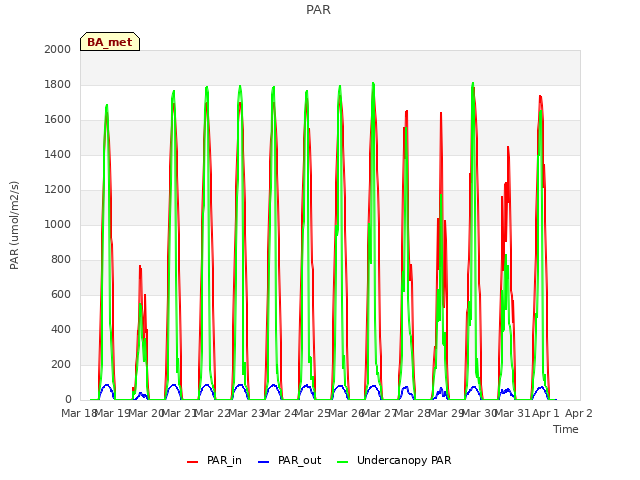This screenshot has width=640, height=480.
Task: Click the Apr 2 x-axis label
Action: pyautogui.click(x=579, y=413)
